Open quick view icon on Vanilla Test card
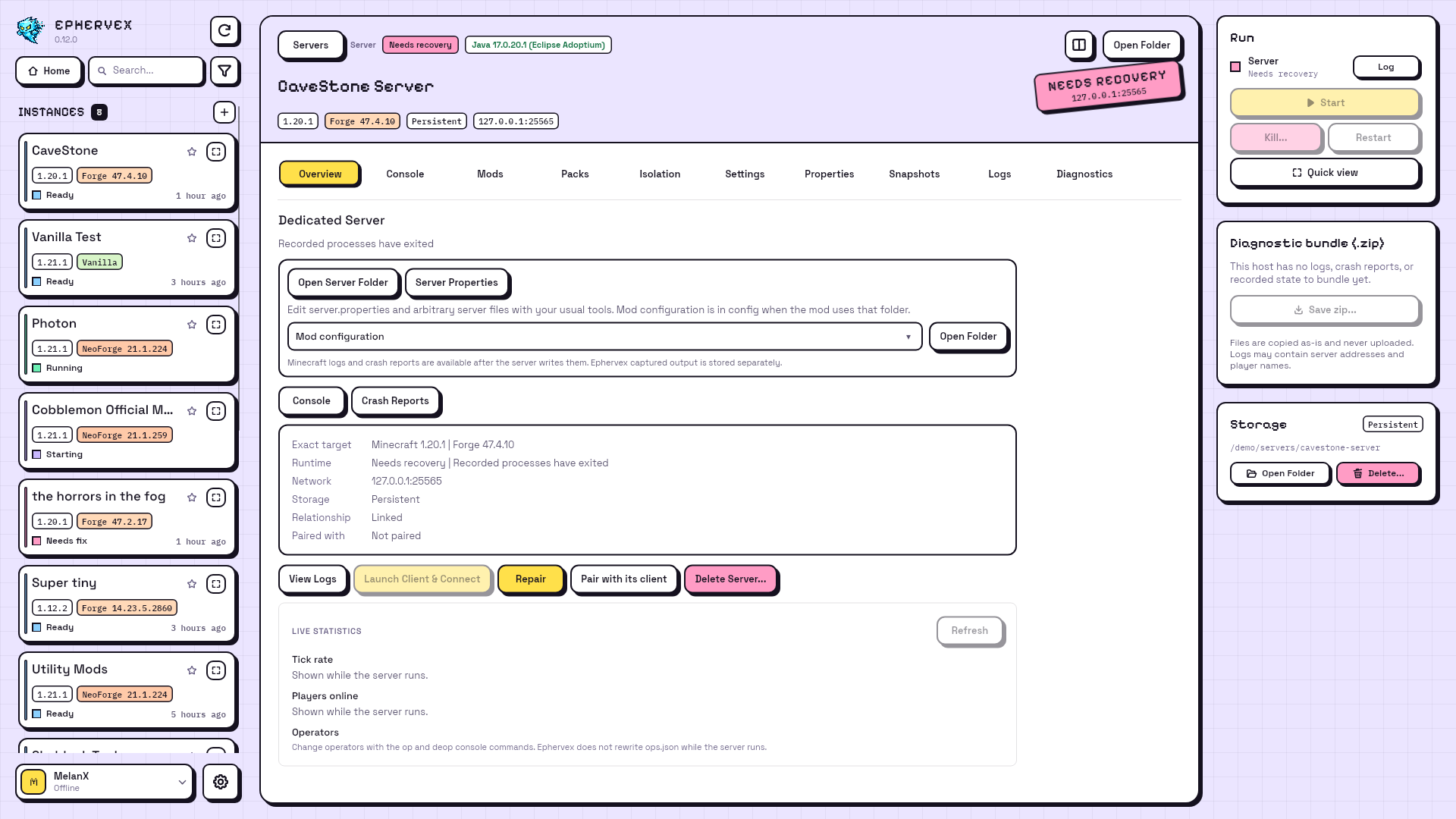 pyautogui.click(x=216, y=238)
